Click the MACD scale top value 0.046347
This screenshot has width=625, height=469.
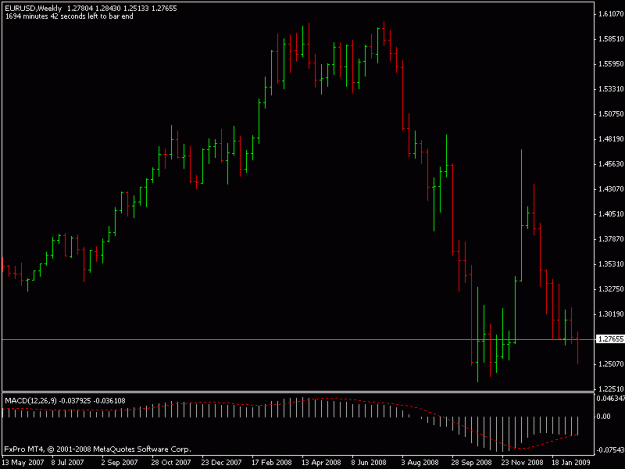pos(610,398)
